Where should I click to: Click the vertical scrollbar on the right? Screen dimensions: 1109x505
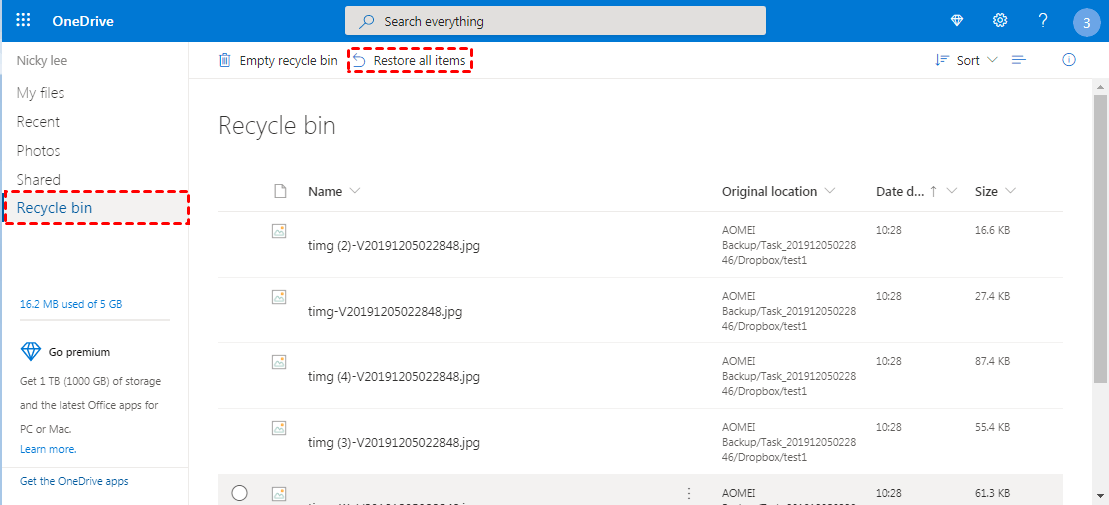(1100, 240)
